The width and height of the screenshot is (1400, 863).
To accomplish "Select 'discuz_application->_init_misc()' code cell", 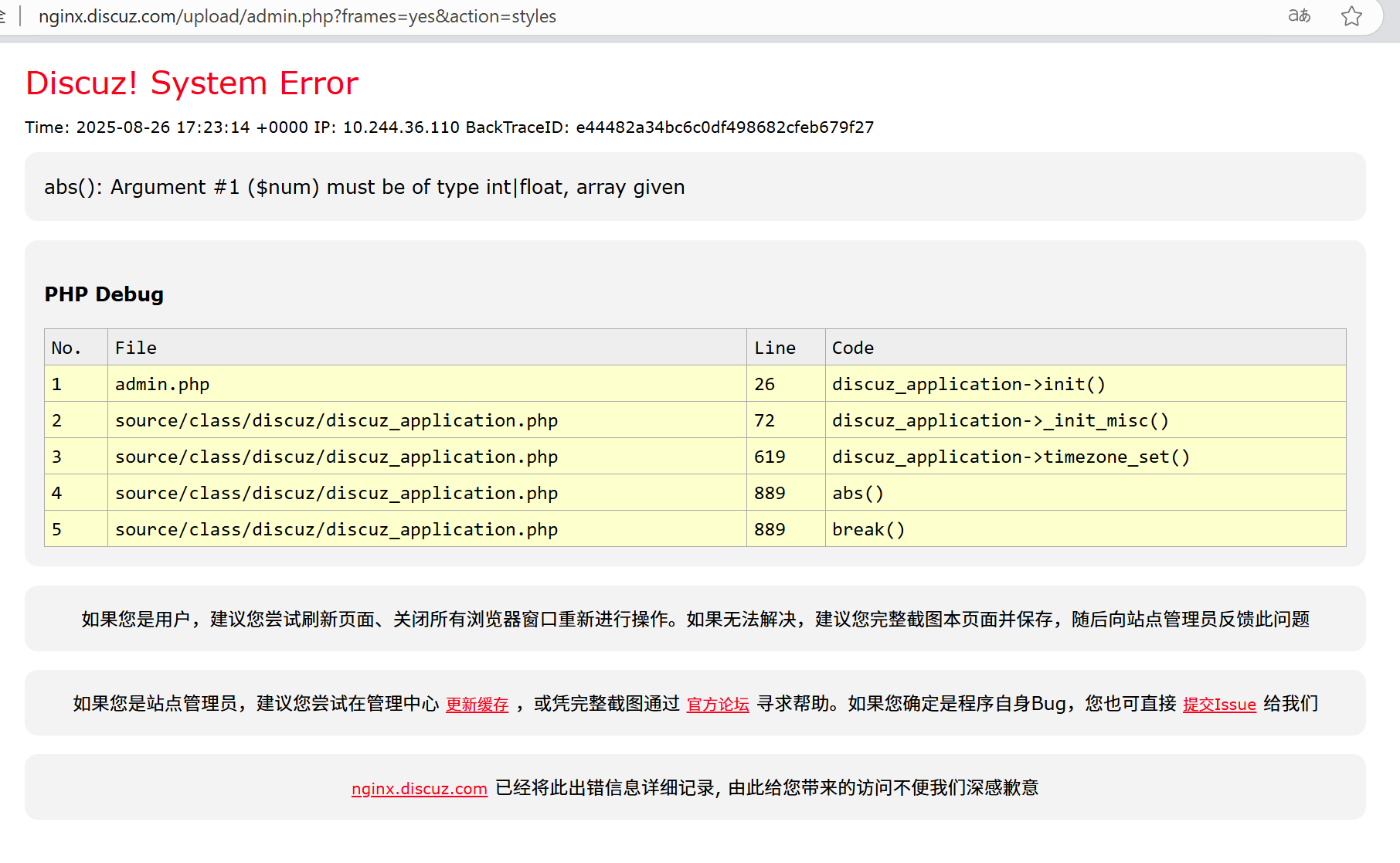I will pos(1086,420).
